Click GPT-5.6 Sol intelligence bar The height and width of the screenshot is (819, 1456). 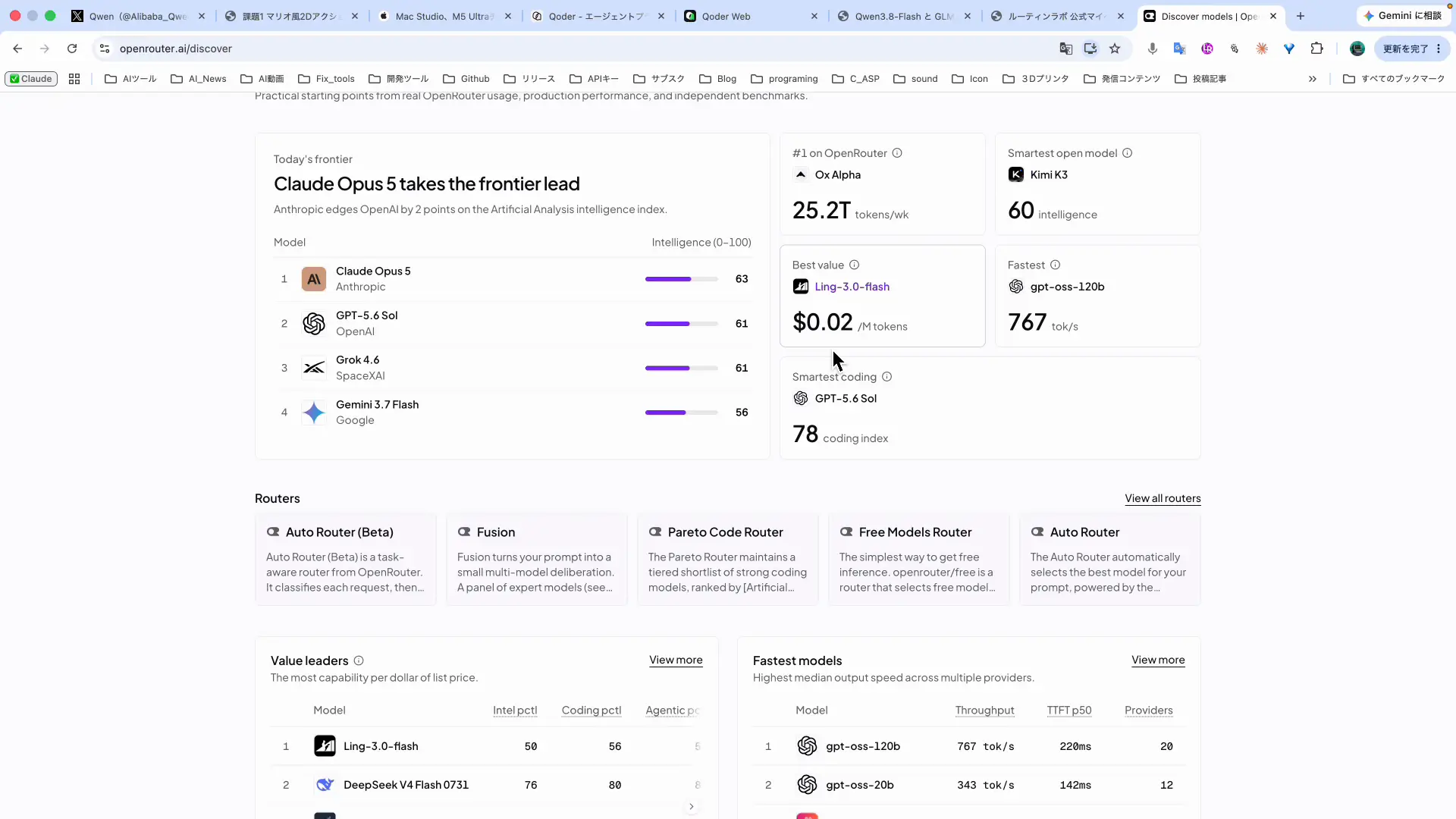(x=682, y=324)
